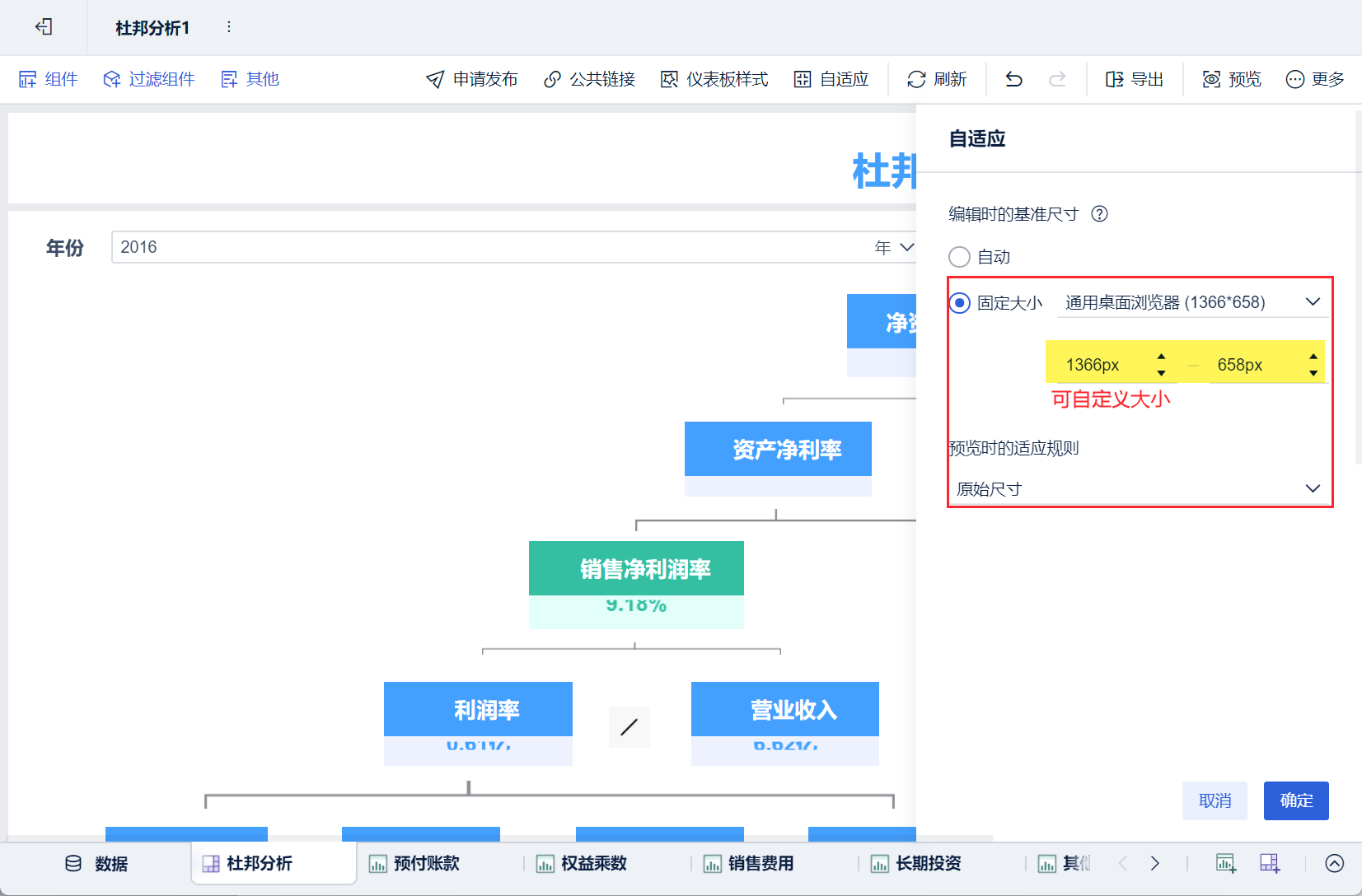
Task: Switch to the 长期投资 tab
Action: [x=915, y=863]
